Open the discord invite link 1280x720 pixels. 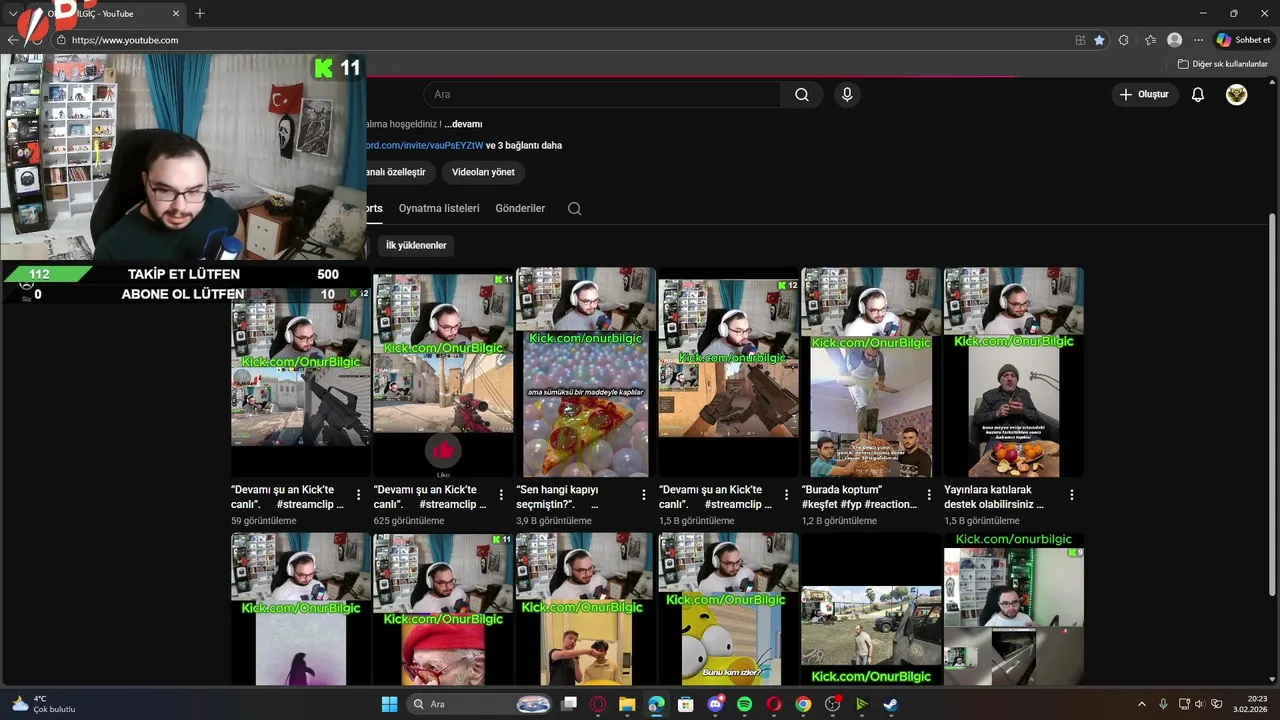point(425,145)
